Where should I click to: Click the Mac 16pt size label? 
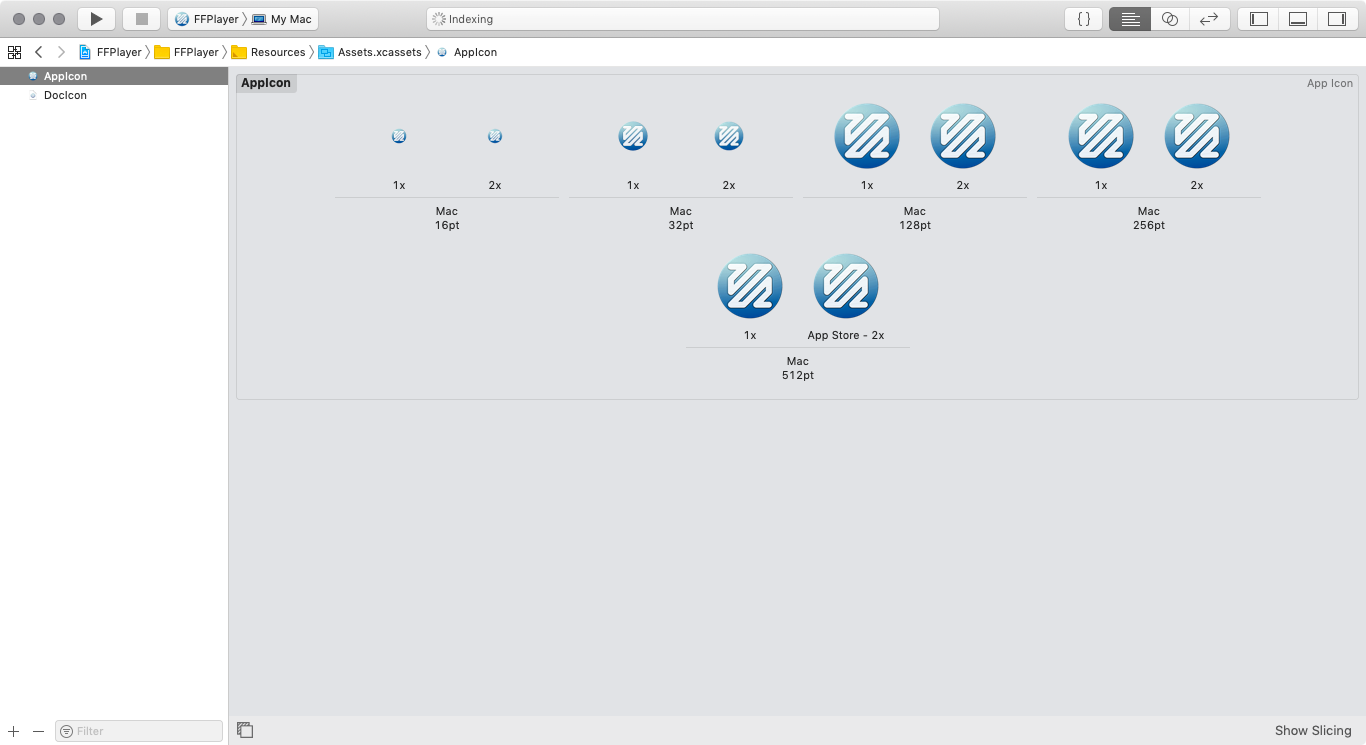coord(447,218)
